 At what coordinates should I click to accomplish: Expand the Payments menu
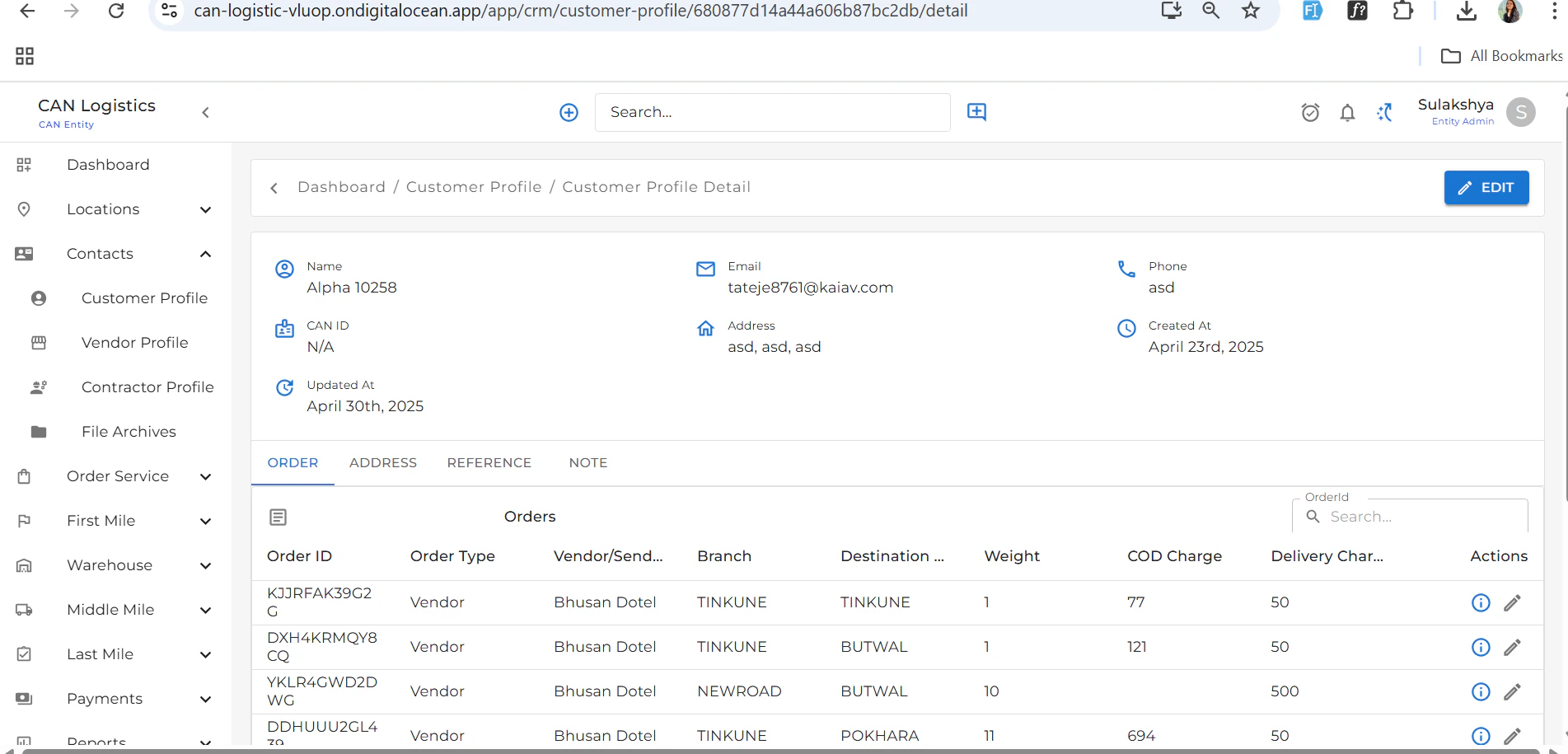click(115, 699)
